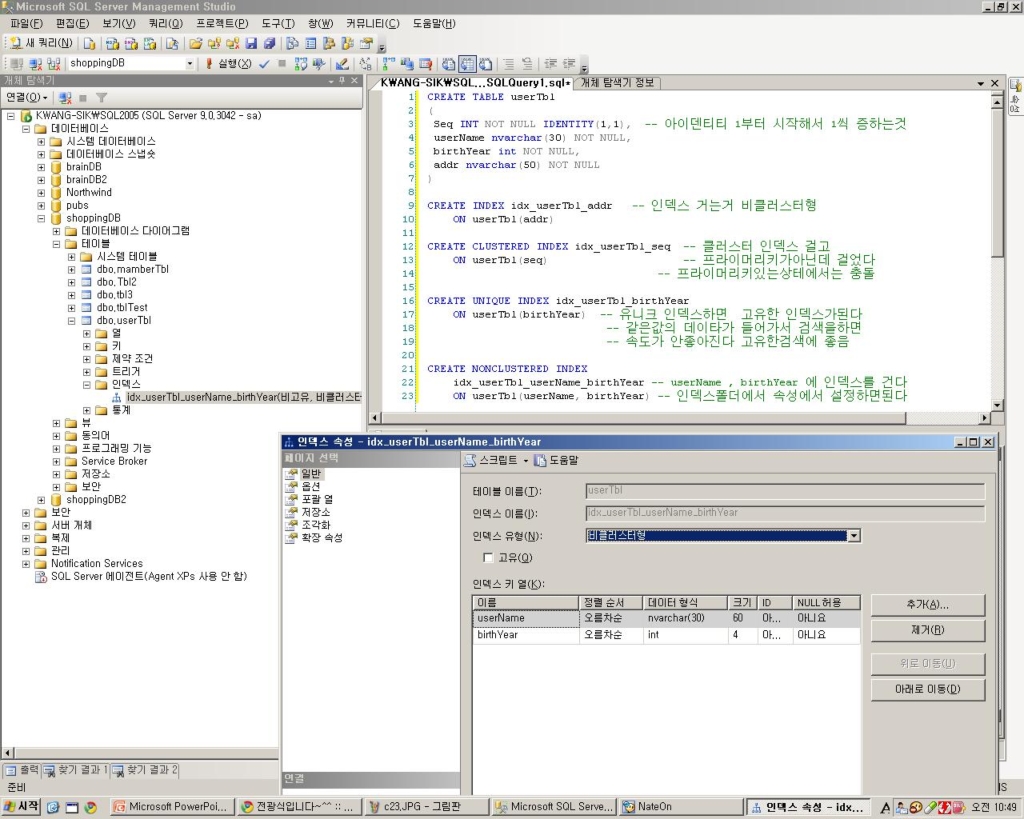Parse the query with the checkmark icon
Screen dimensions: 1024x819
click(264, 63)
